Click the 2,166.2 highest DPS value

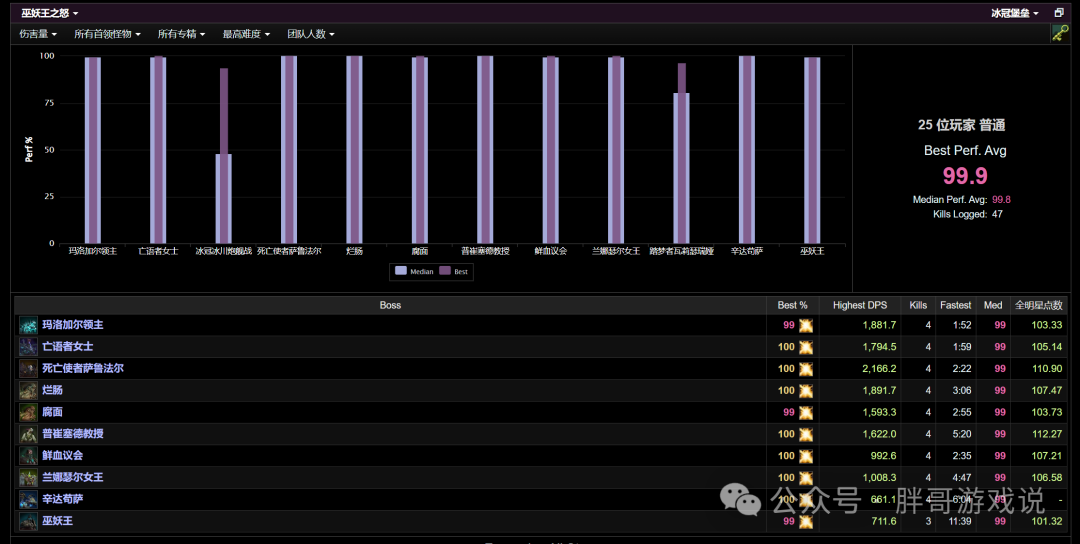pos(880,368)
